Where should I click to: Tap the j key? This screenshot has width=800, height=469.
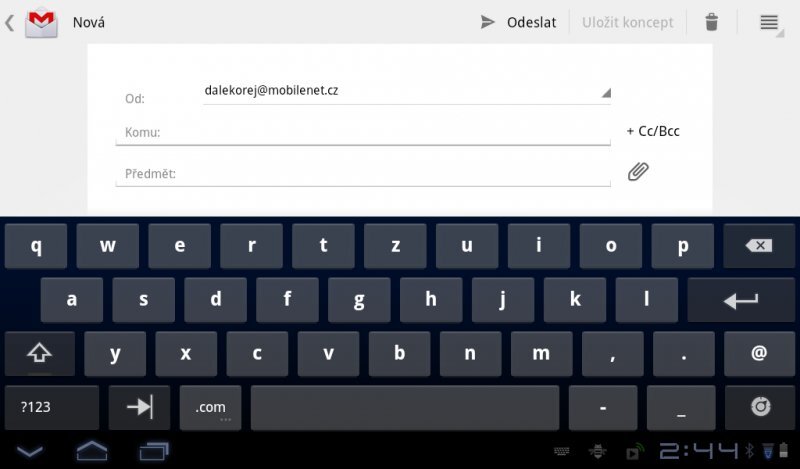[x=503, y=300]
